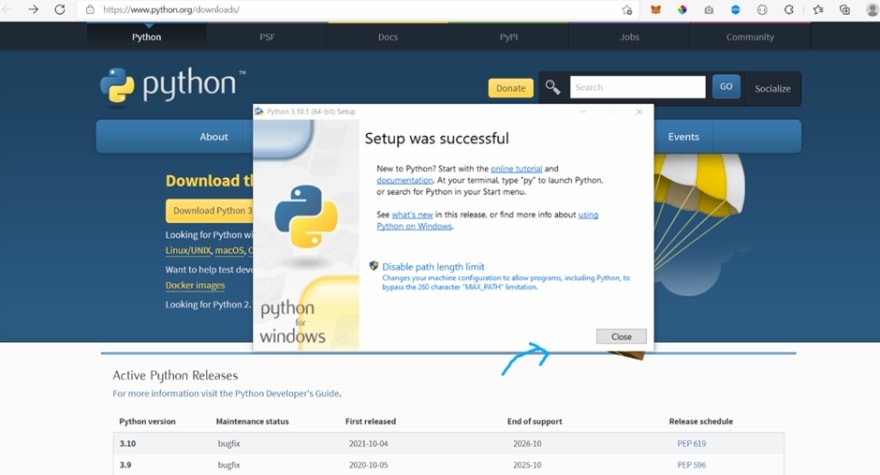880x475 pixels.
Task: Click the site Search input field
Action: point(638,87)
